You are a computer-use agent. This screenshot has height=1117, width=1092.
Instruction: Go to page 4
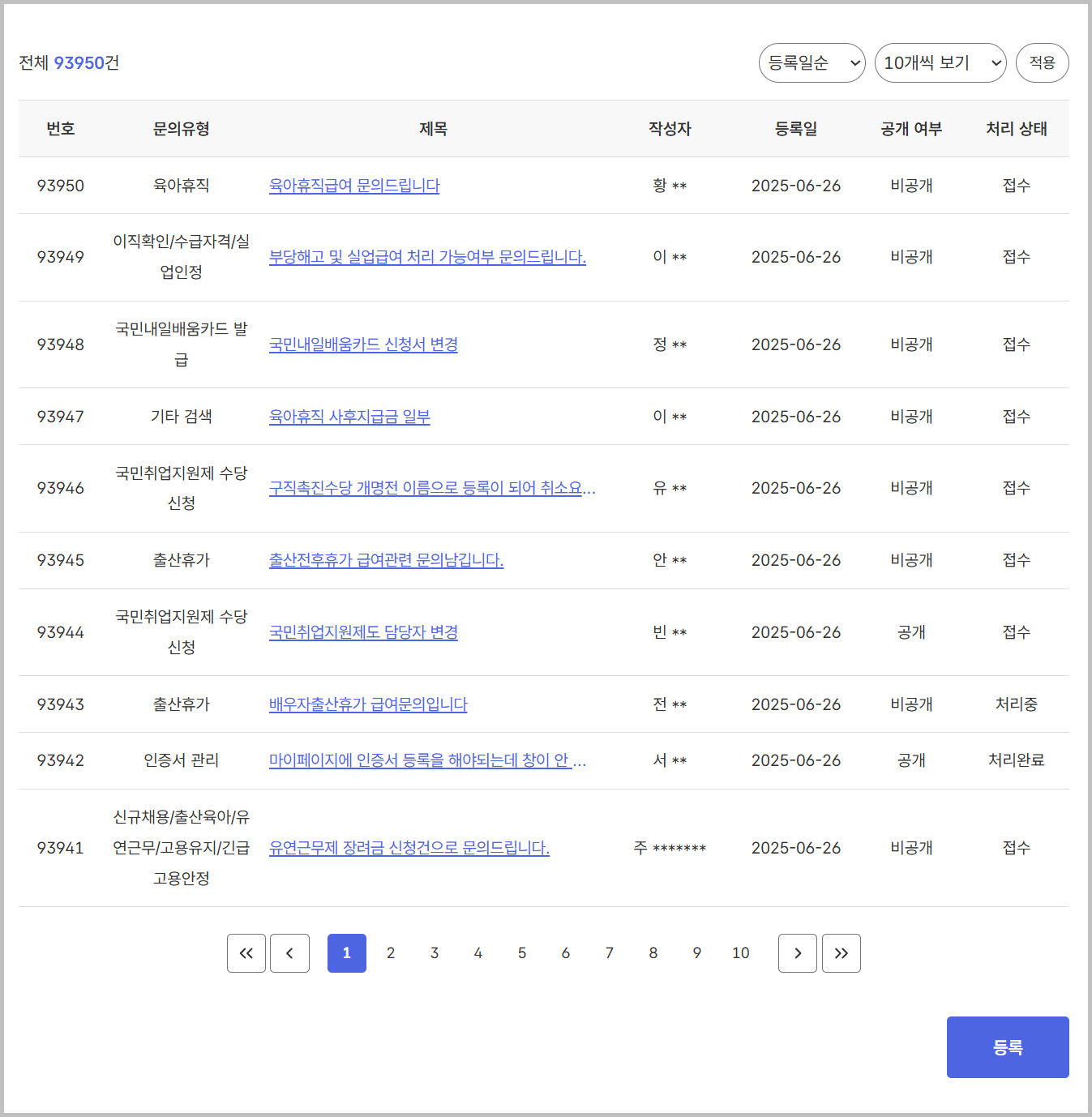(478, 953)
